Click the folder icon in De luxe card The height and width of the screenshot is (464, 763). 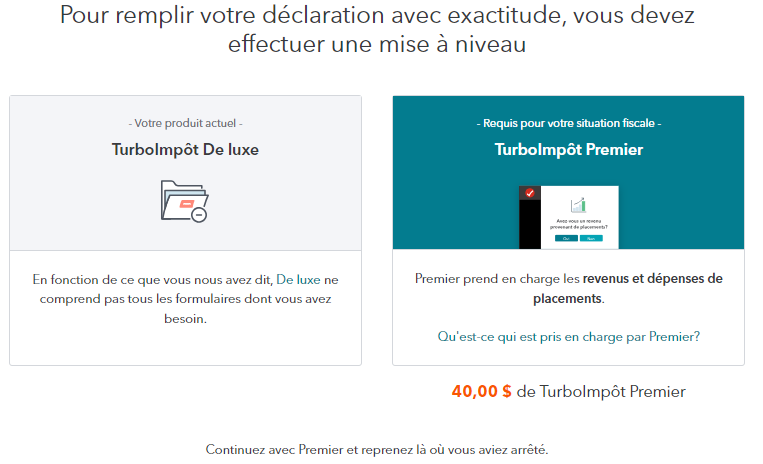point(182,199)
